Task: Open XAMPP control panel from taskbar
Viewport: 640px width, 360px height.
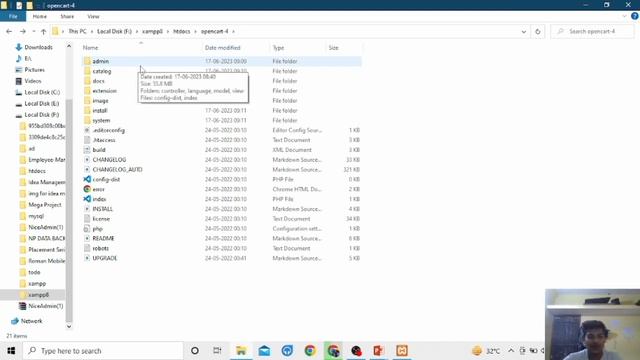Action: (402, 351)
